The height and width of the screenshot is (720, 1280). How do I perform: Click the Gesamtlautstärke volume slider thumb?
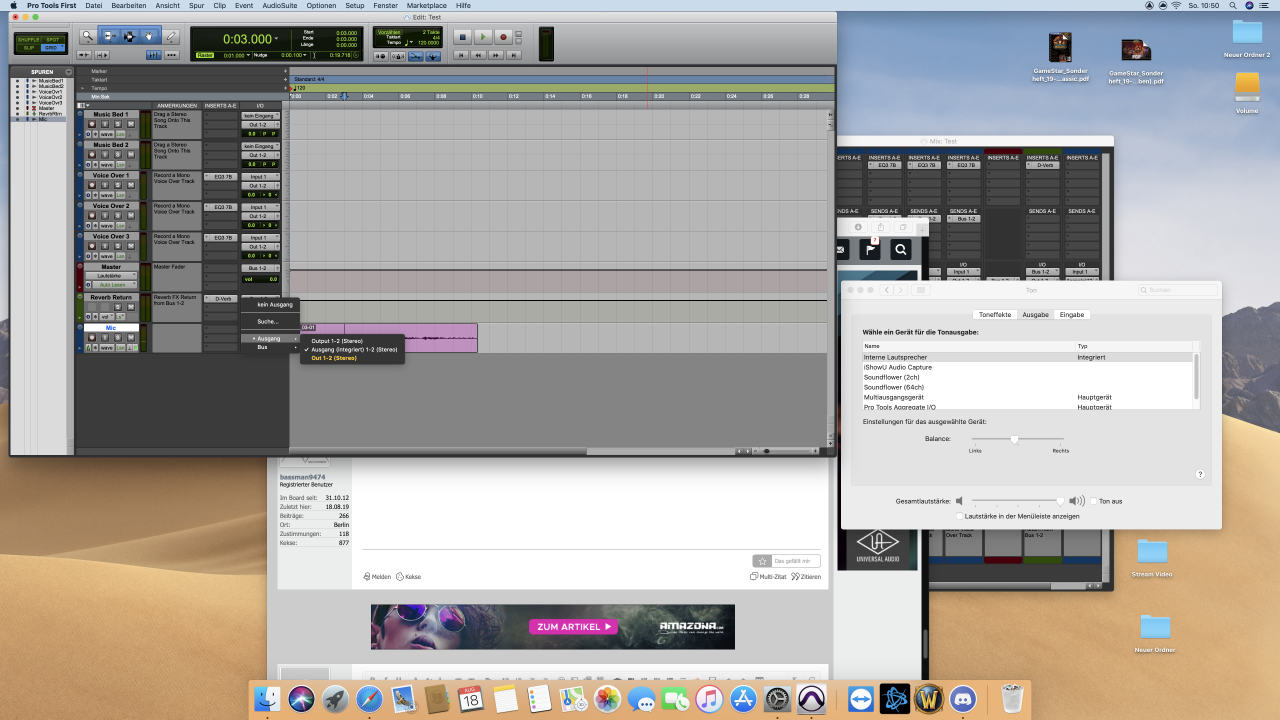tap(1060, 501)
